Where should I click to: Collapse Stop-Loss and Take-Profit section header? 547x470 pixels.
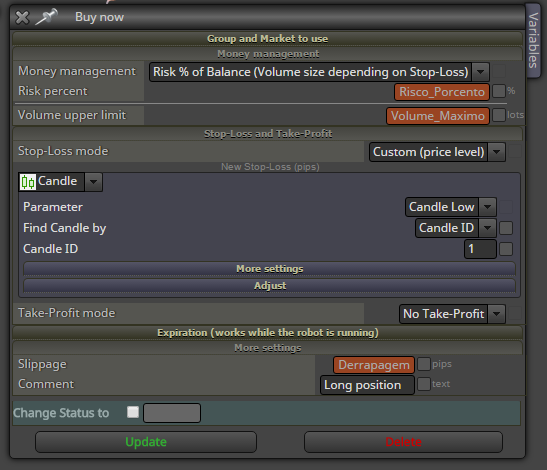(x=267, y=134)
